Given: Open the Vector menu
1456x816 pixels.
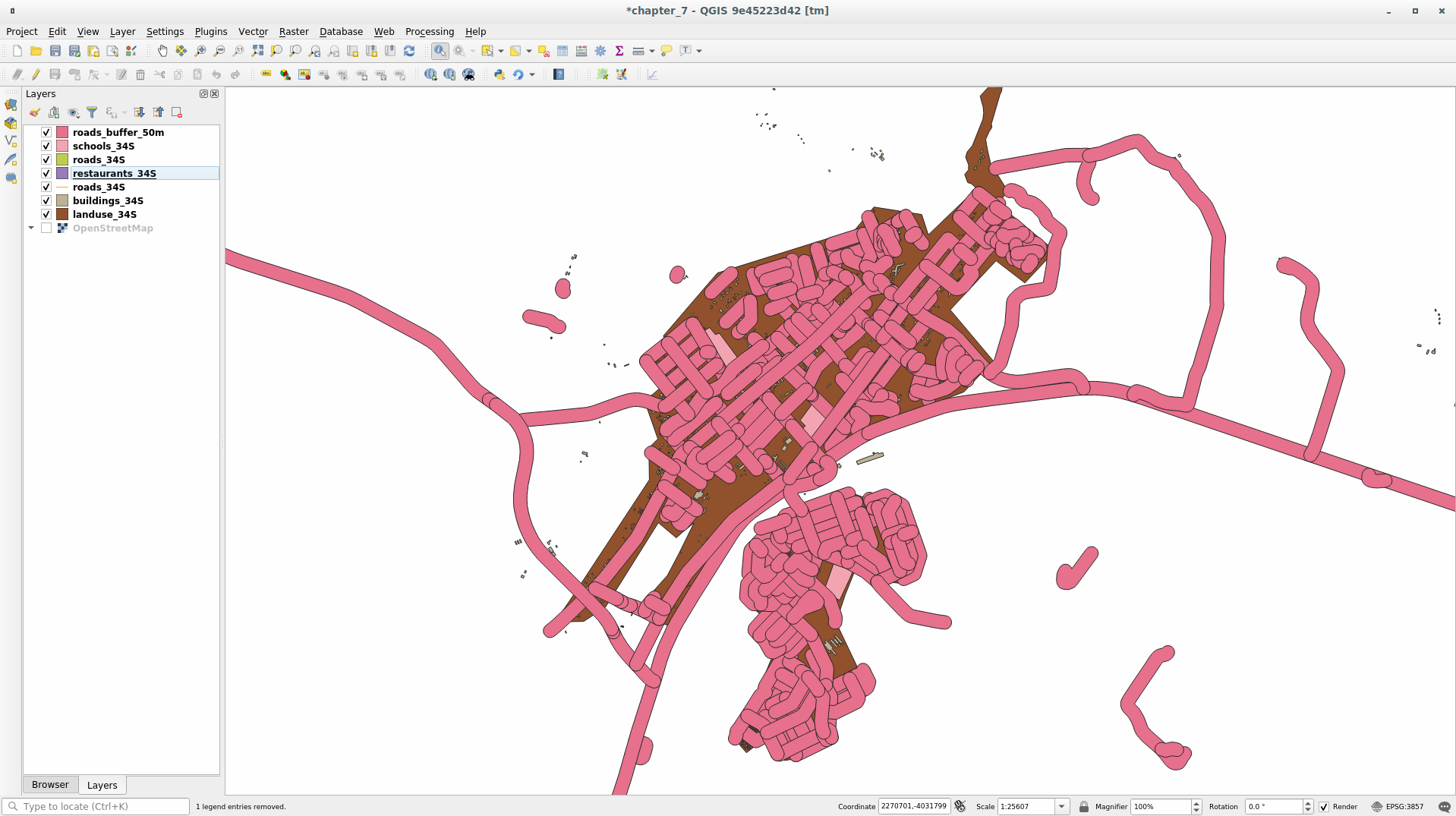Looking at the screenshot, I should 253,31.
